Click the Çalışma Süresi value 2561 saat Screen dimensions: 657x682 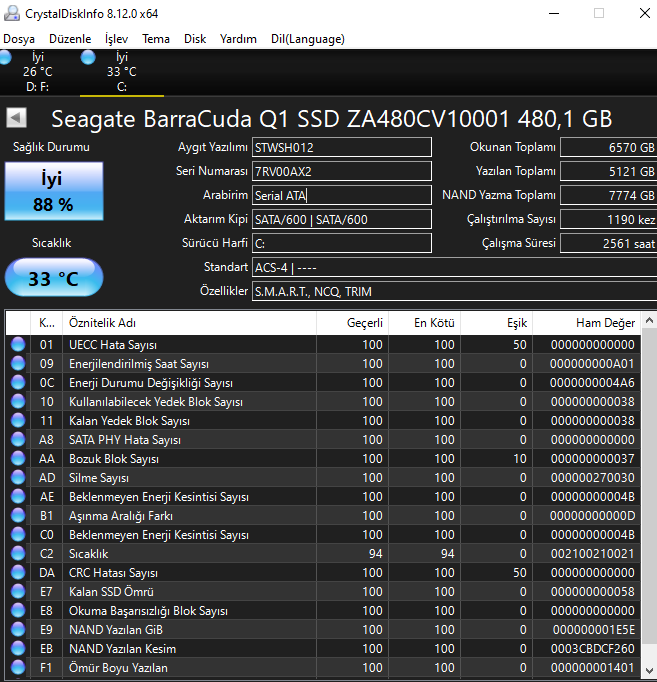click(608, 243)
